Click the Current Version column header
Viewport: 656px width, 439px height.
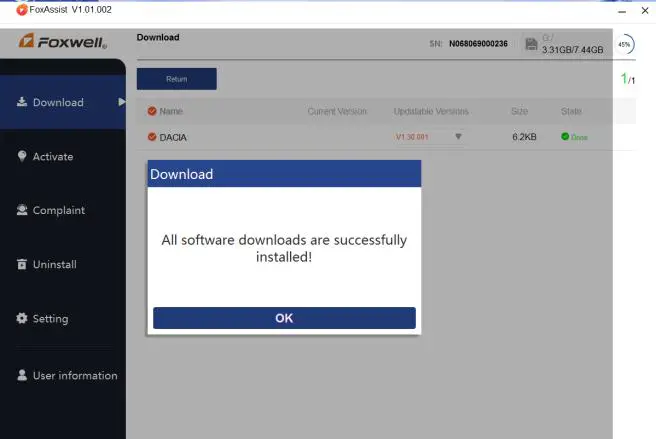[337, 111]
